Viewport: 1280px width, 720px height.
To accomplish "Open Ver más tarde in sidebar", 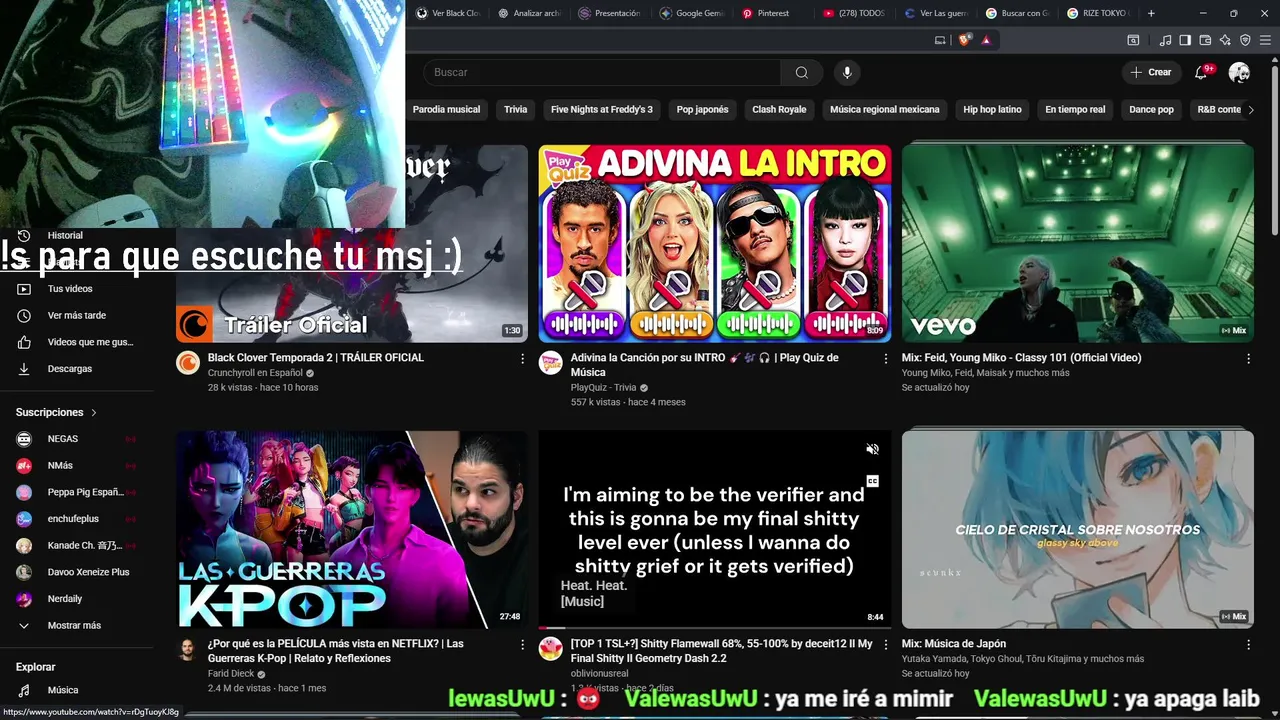I will point(77,315).
